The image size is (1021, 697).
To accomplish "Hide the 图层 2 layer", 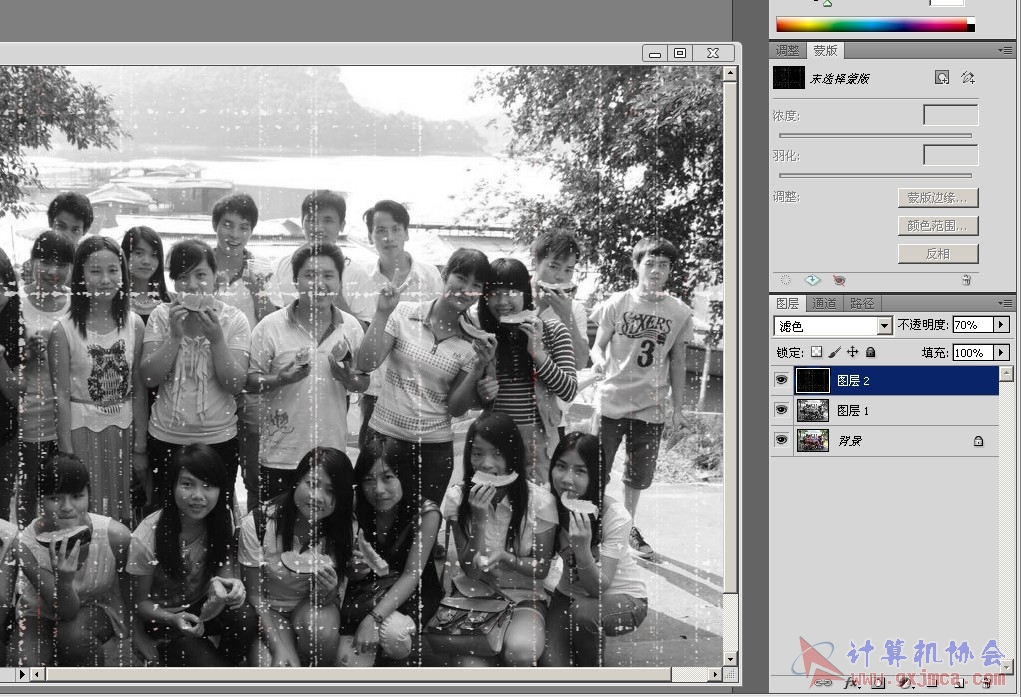I will pos(781,380).
